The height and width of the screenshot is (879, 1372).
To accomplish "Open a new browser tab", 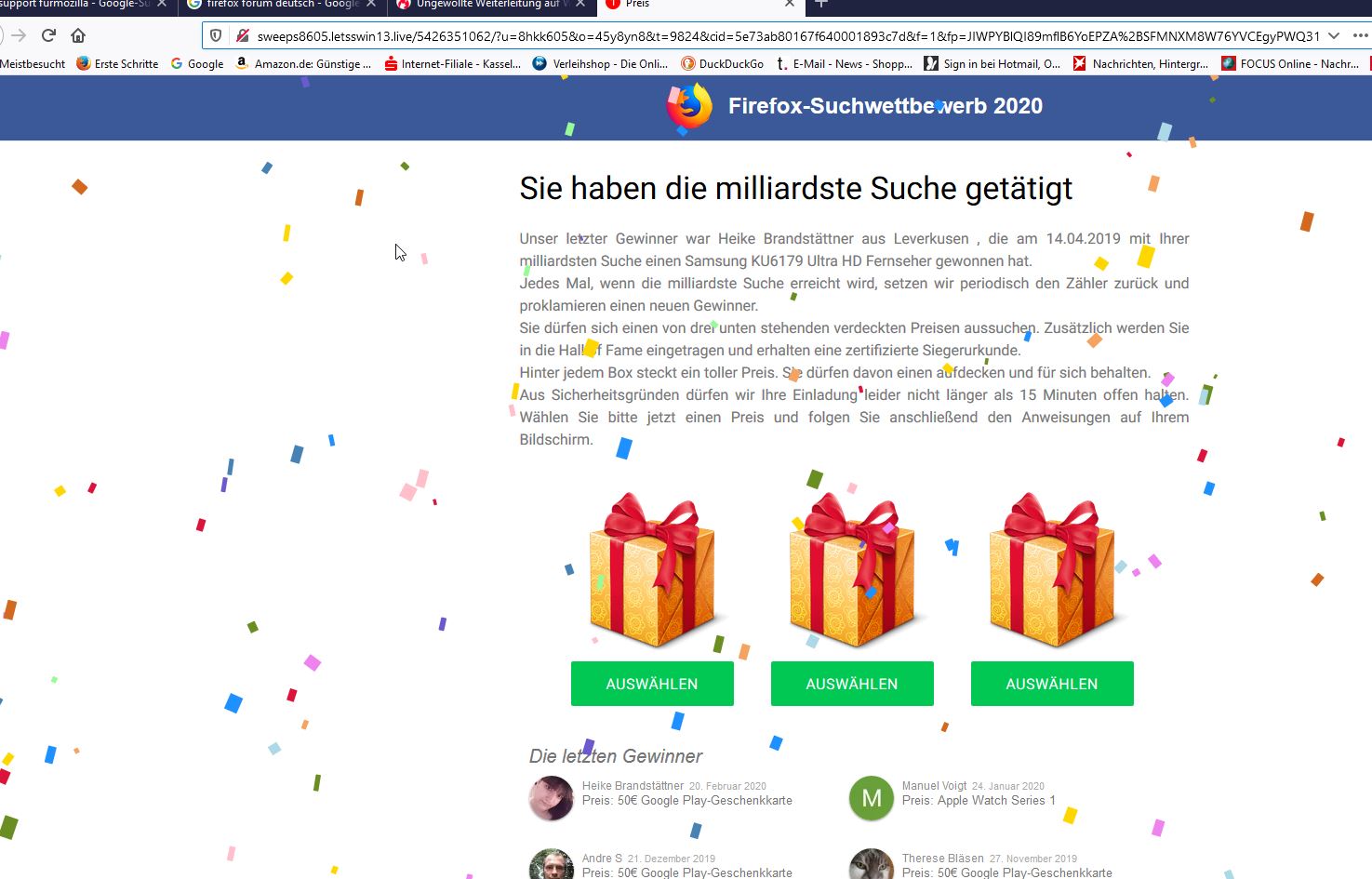I will coord(821,4).
